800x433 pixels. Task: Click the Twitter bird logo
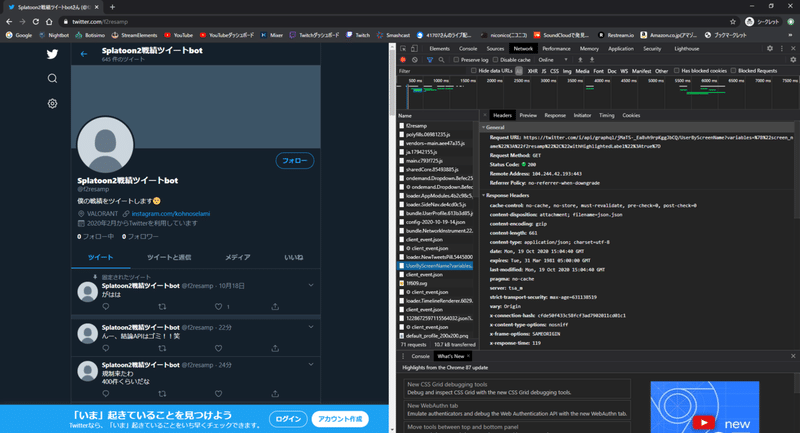(x=52, y=54)
